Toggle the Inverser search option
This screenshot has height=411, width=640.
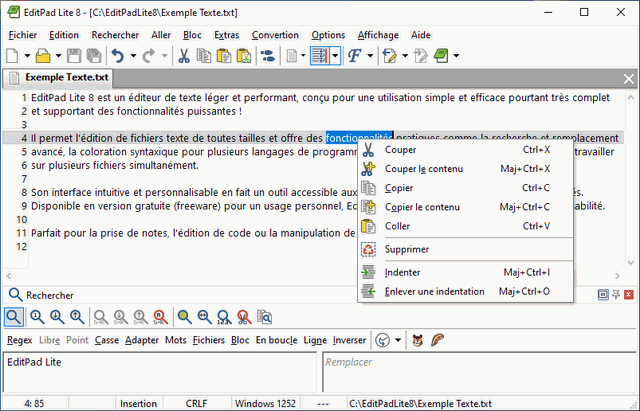(349, 340)
